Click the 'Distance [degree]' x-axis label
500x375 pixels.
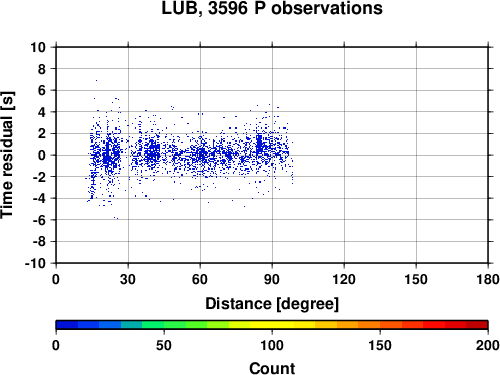click(272, 304)
